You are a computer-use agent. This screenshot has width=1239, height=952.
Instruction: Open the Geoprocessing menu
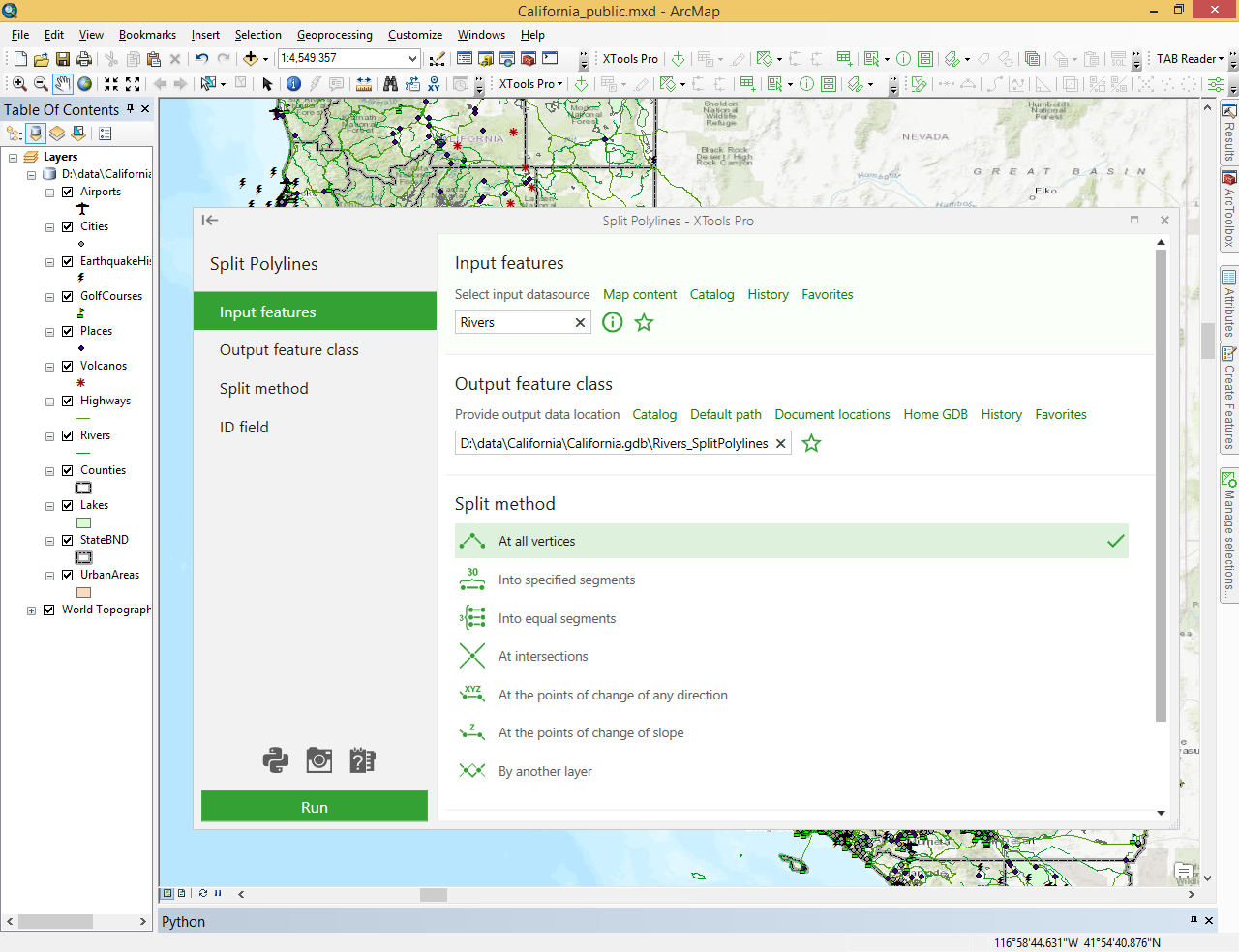[x=334, y=35]
